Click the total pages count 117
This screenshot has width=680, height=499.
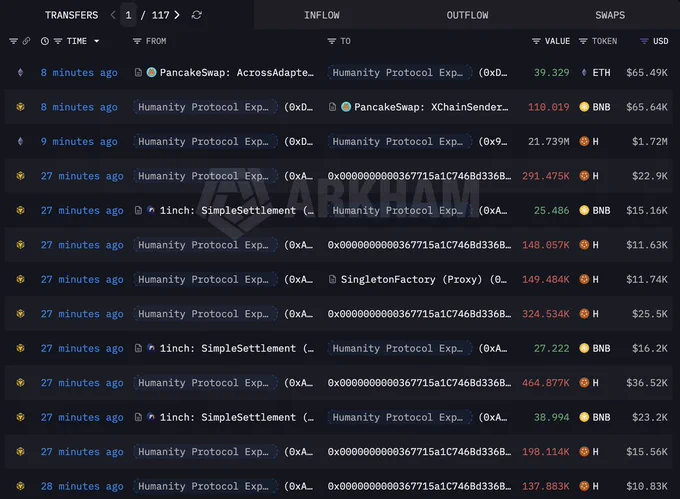tap(160, 15)
